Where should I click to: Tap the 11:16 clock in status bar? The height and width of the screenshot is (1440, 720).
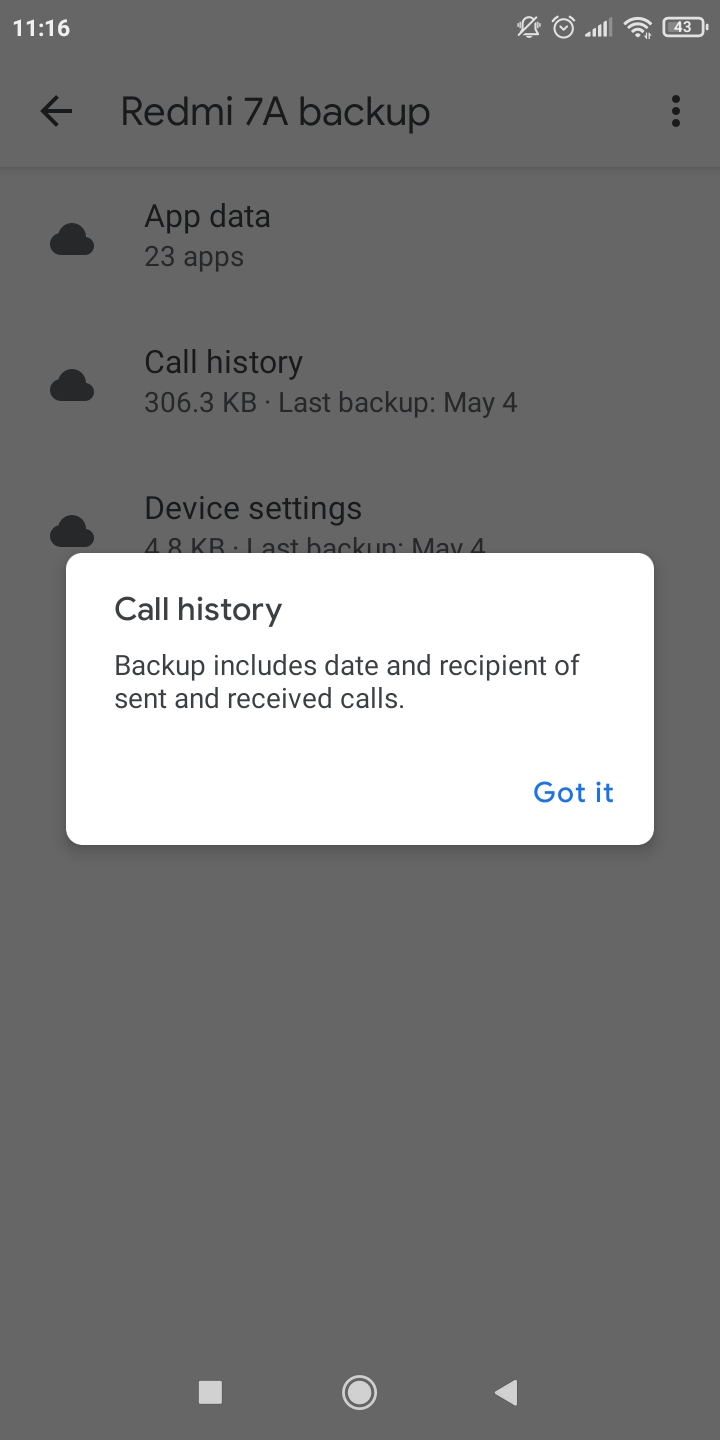click(42, 28)
